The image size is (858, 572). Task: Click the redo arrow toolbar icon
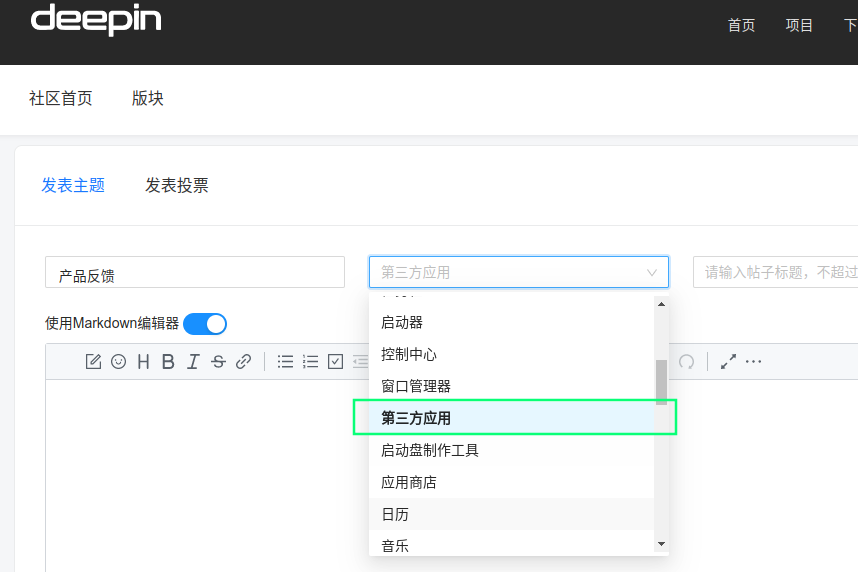pyautogui.click(x=686, y=361)
